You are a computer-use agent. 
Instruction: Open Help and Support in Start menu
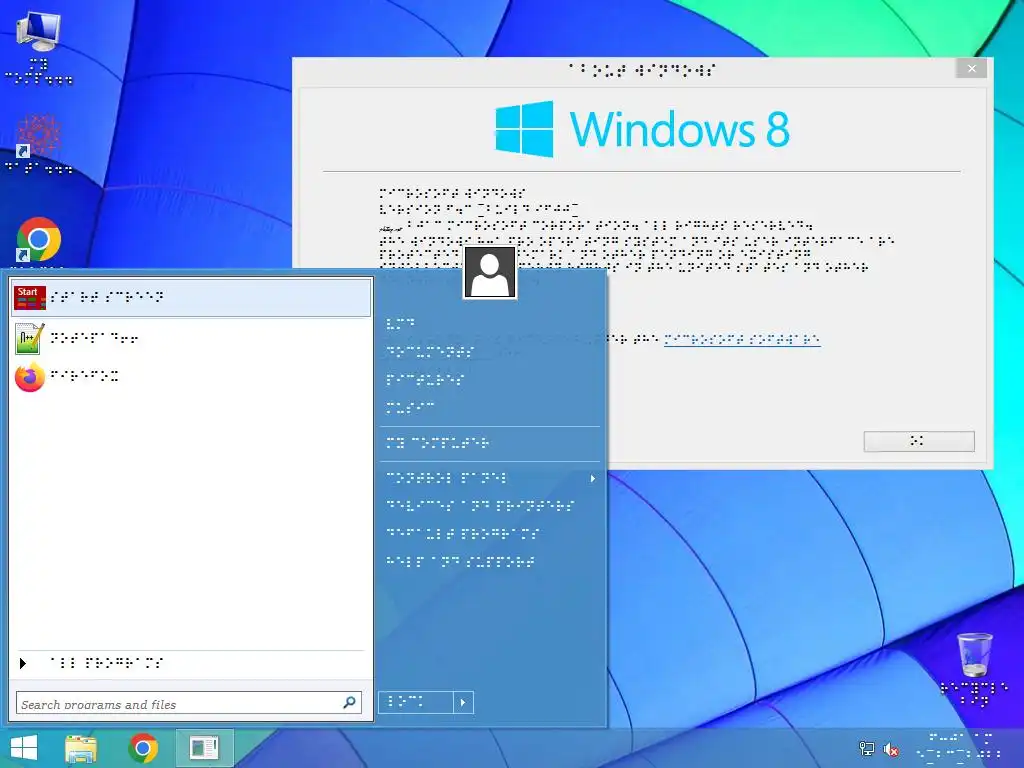[x=490, y=562]
